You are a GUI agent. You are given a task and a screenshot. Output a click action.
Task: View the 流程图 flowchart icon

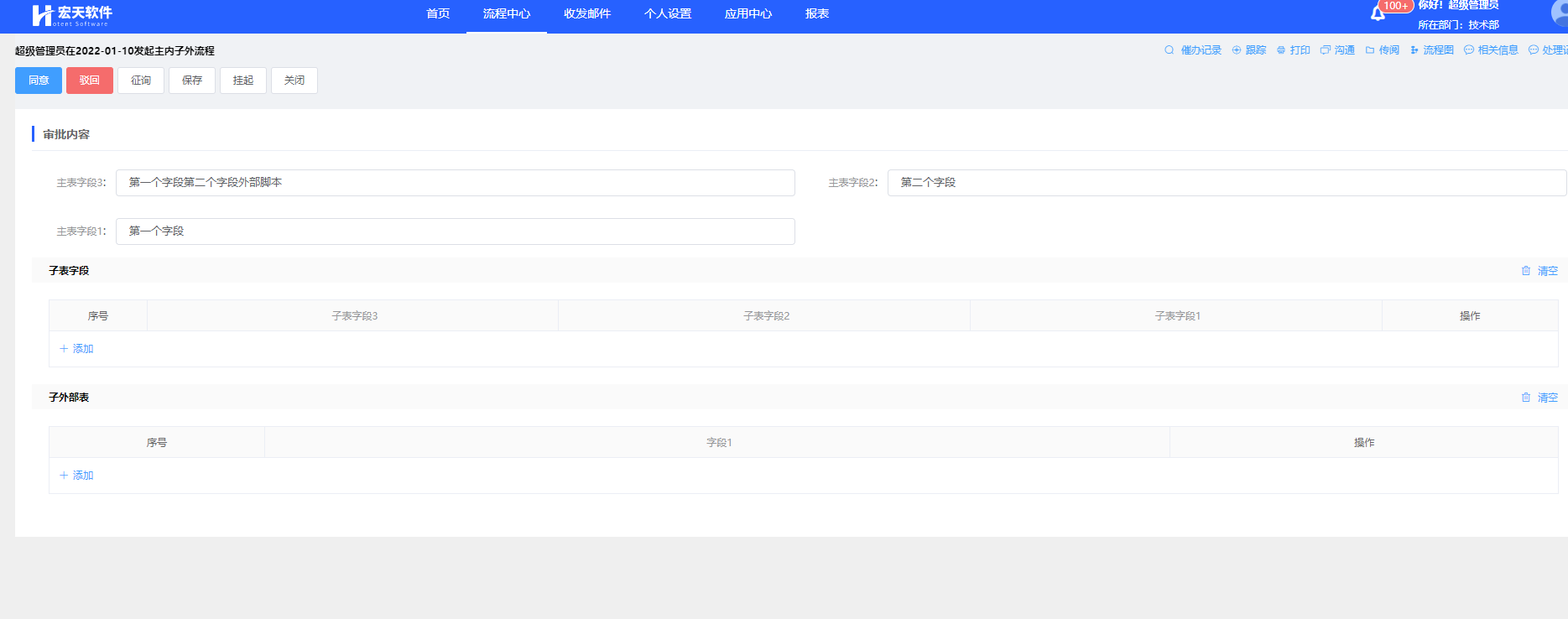click(x=1414, y=50)
